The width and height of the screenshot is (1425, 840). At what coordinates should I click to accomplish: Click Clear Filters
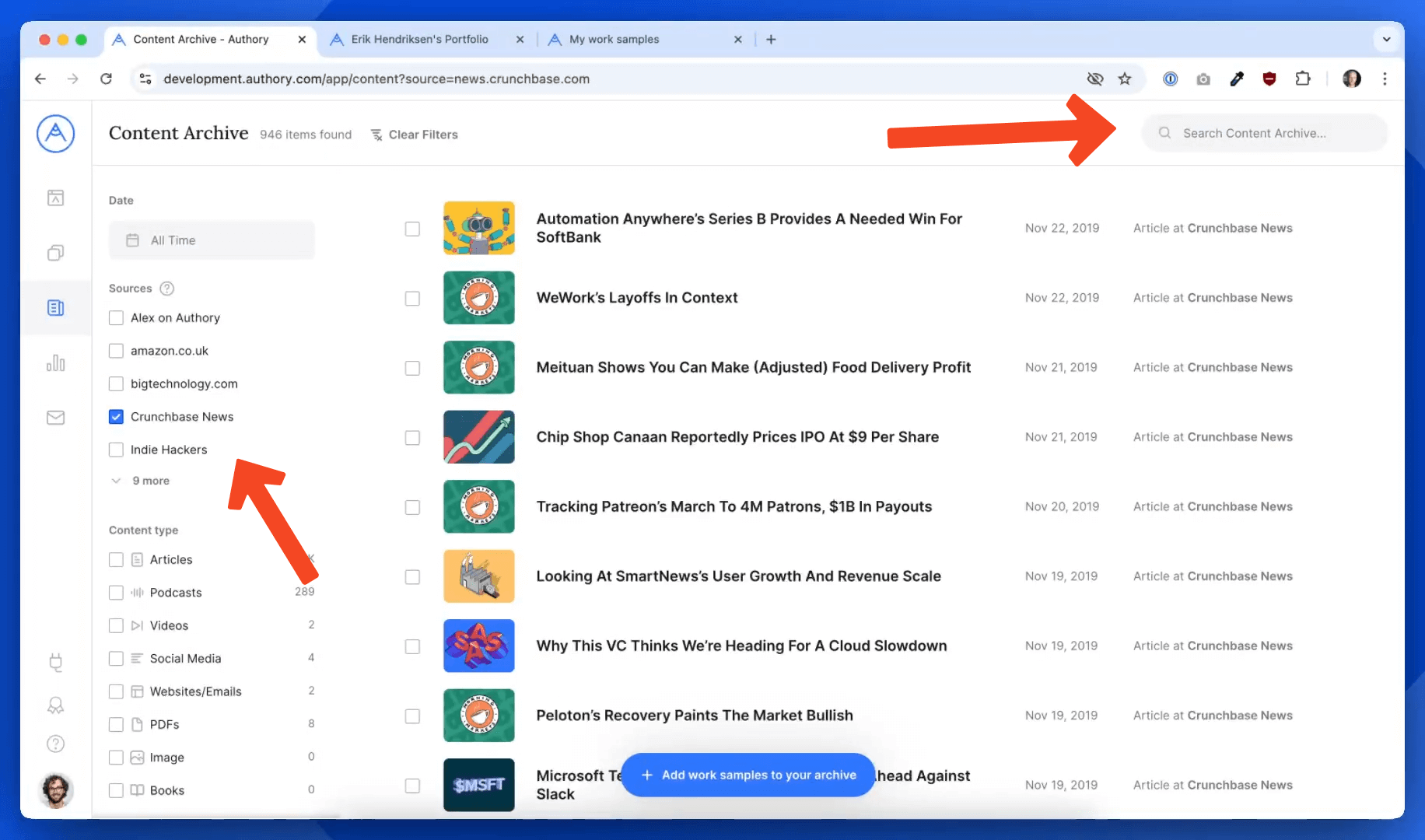415,135
